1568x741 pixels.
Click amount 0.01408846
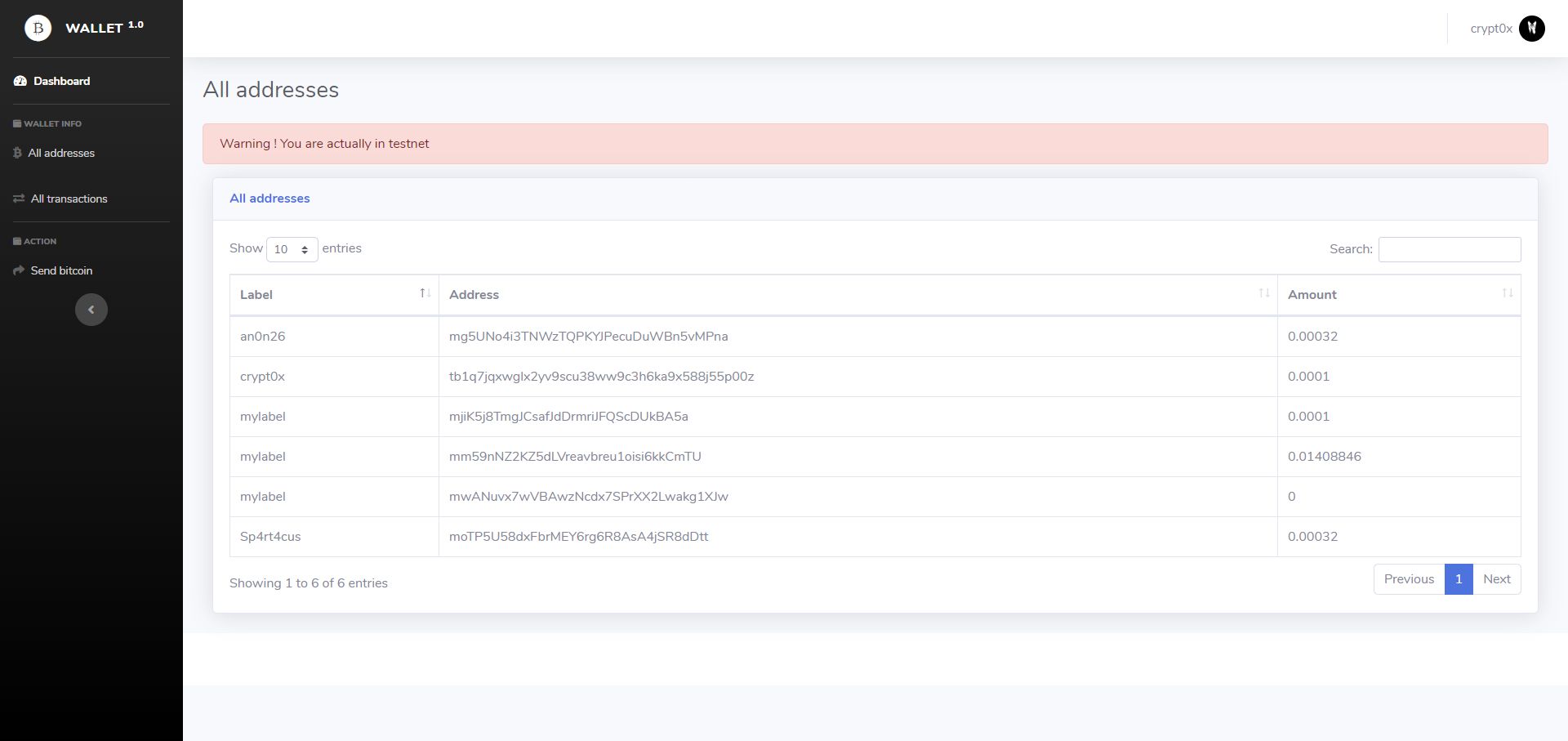[1324, 457]
